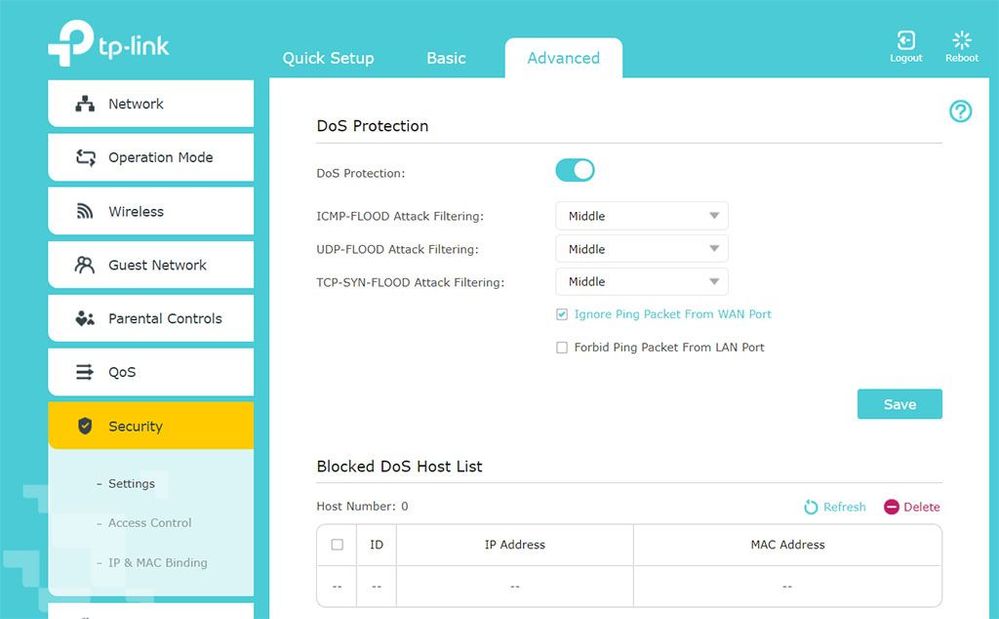The width and height of the screenshot is (999, 619).
Task: Open the Parental Controls menu item
Action: 151,318
